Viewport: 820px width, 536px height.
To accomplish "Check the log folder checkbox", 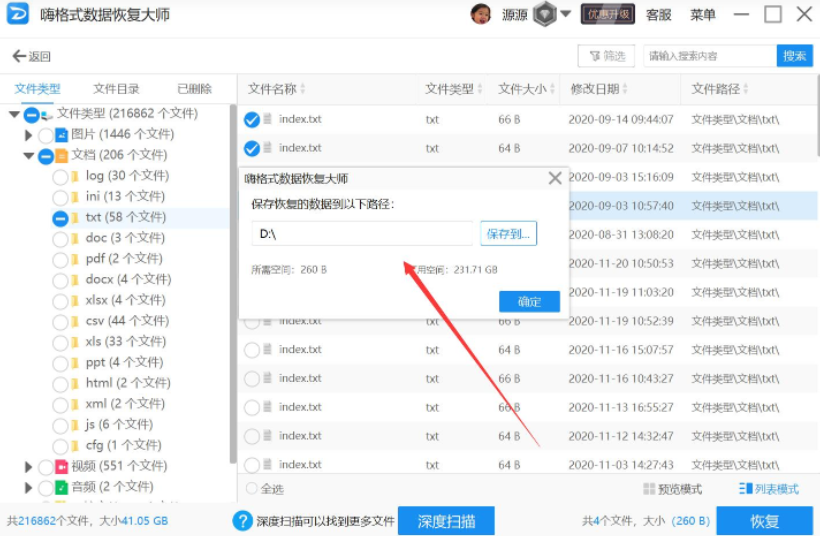I will click(x=60, y=177).
